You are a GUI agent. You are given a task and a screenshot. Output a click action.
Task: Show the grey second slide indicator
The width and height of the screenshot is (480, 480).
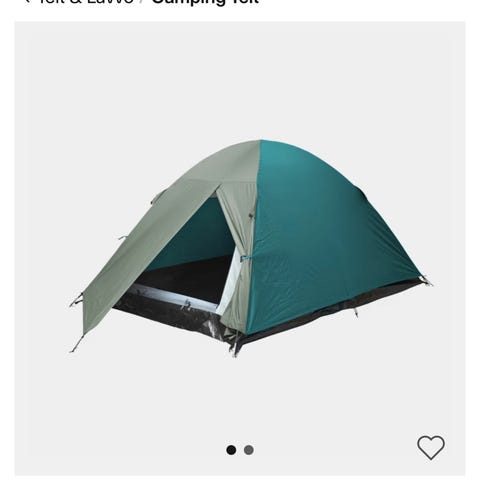[x=249, y=450]
